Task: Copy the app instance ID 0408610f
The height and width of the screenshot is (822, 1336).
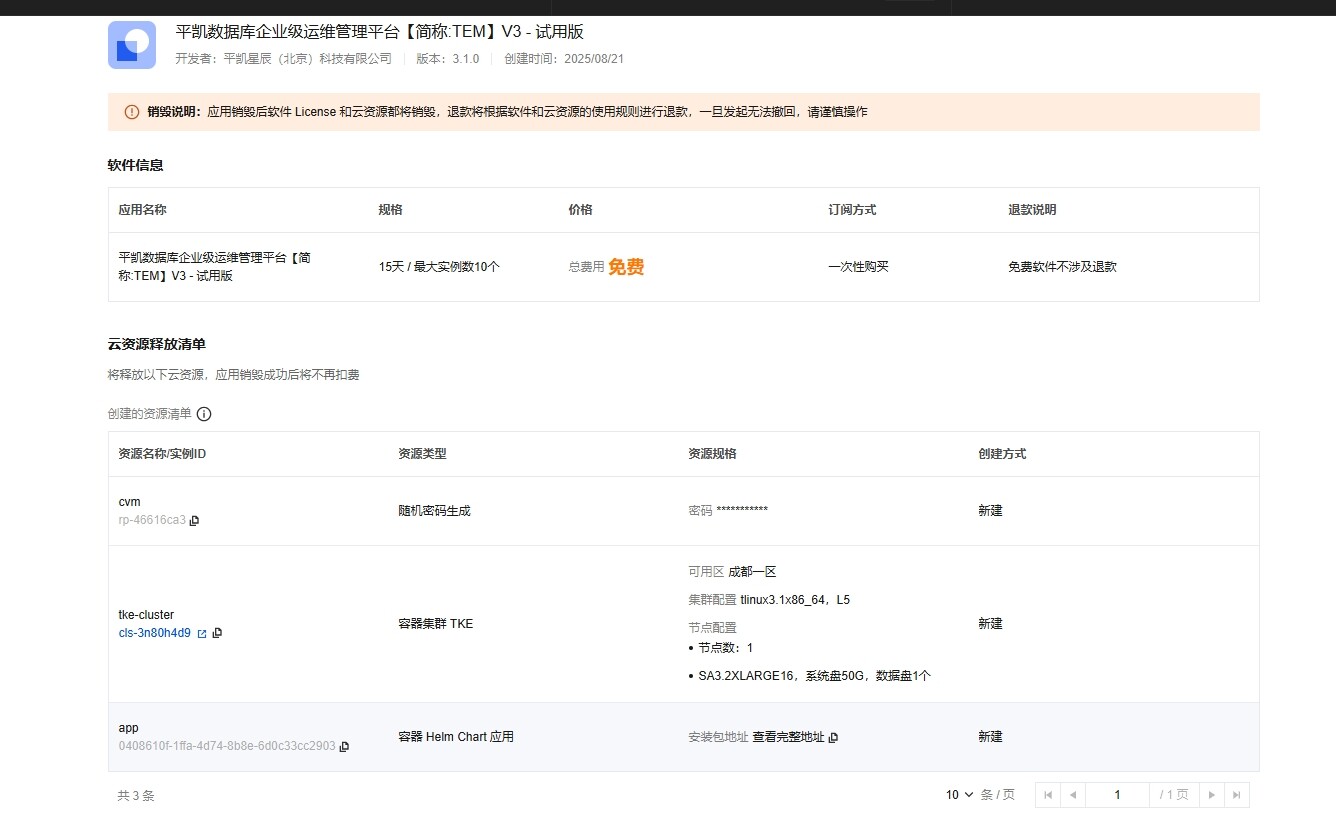Action: tap(345, 747)
